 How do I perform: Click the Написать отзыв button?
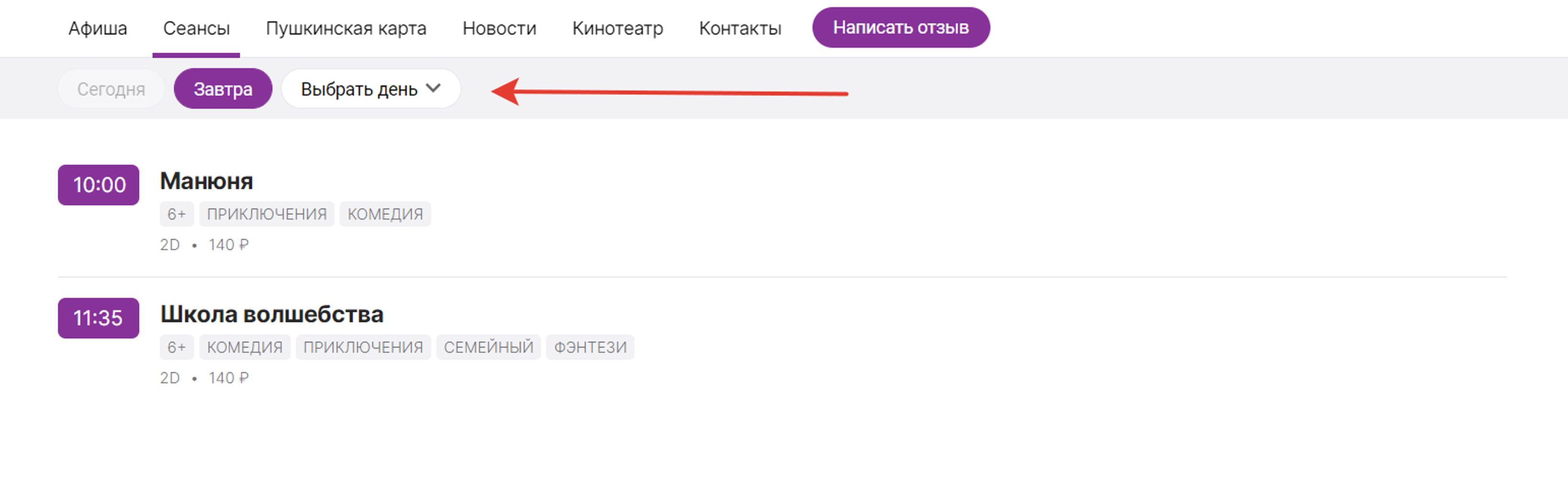[901, 27]
